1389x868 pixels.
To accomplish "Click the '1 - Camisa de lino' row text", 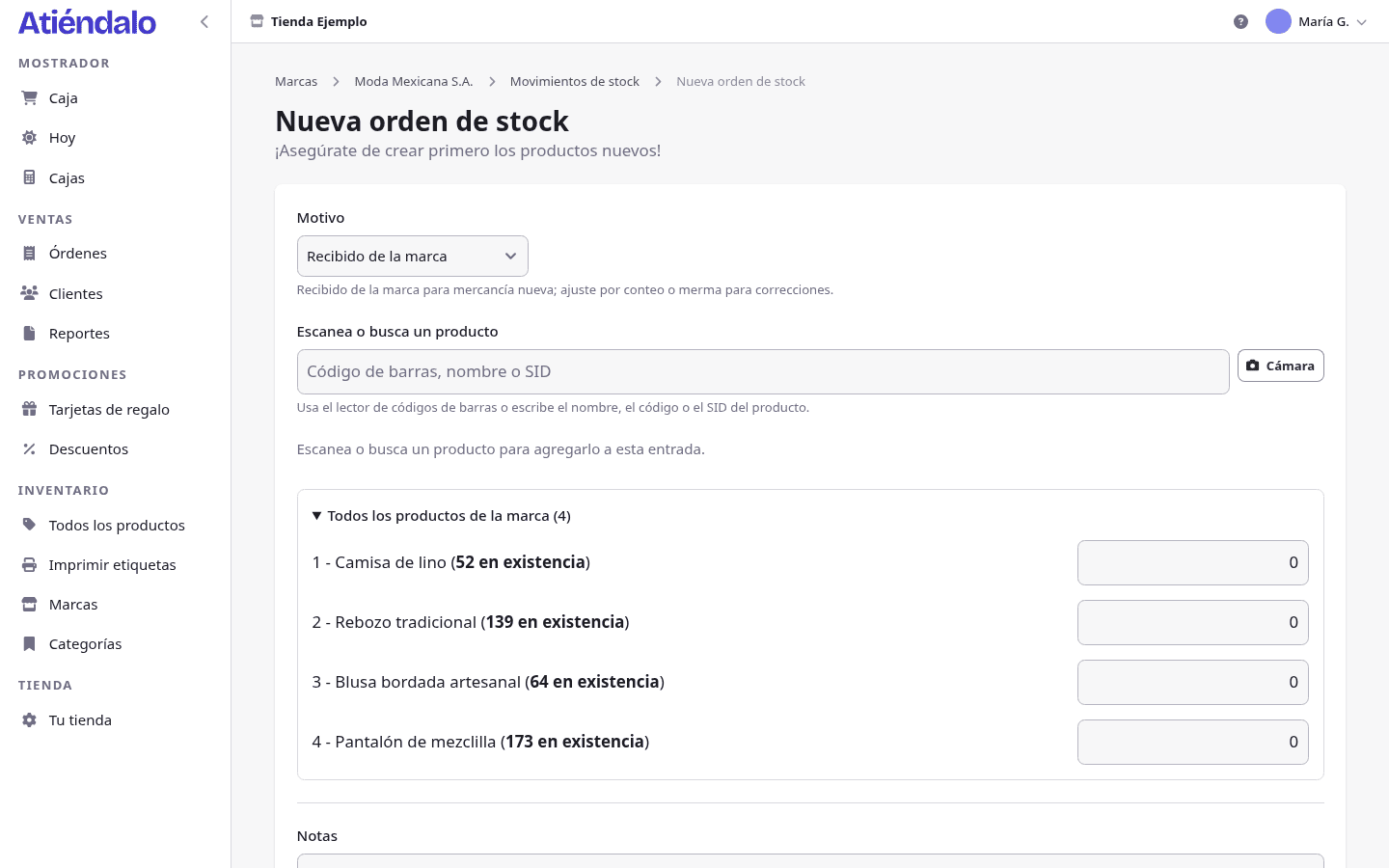I will [x=450, y=562].
